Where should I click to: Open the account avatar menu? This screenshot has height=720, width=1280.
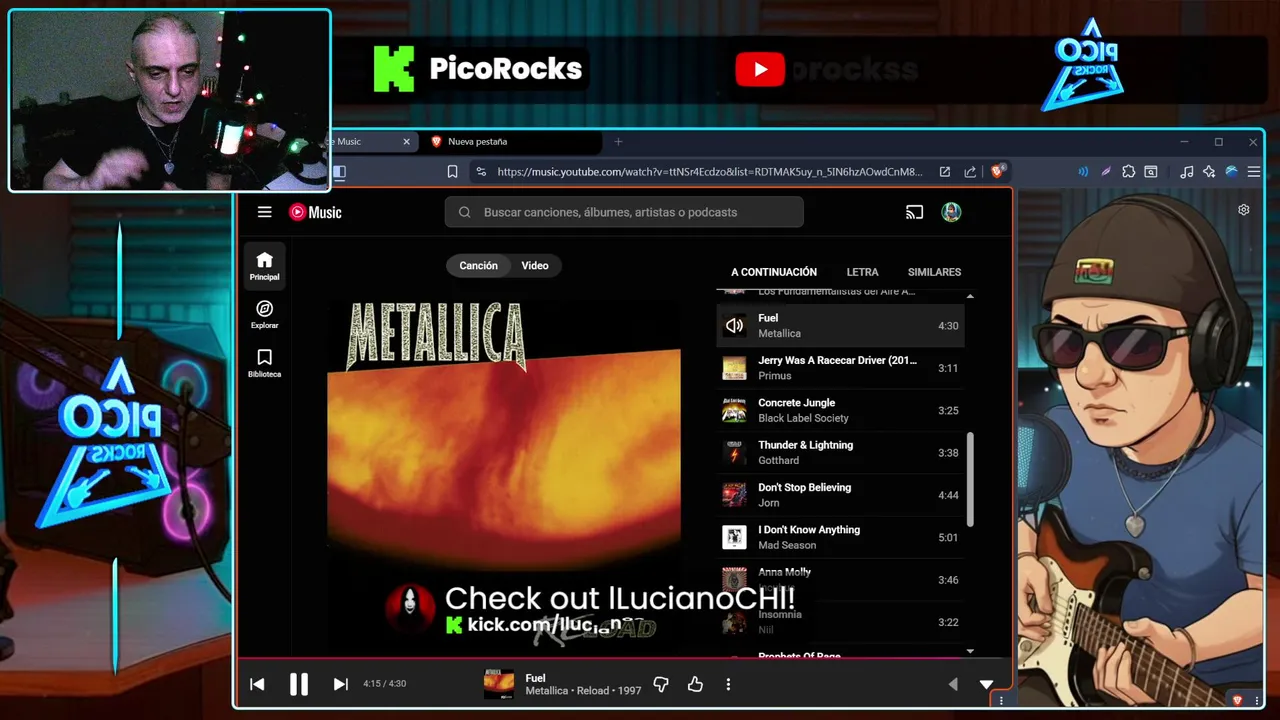coord(951,212)
